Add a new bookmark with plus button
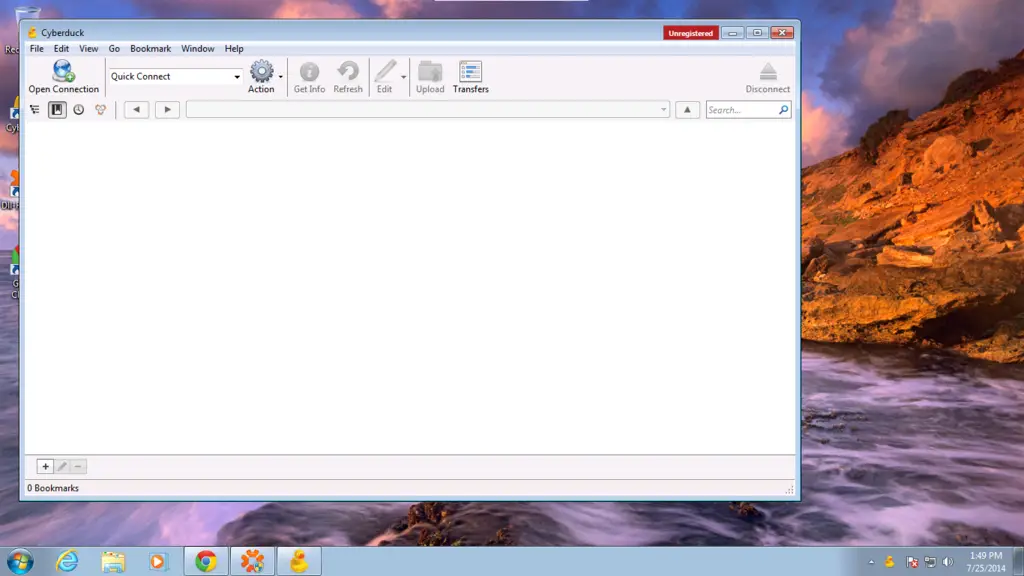 click(x=45, y=466)
